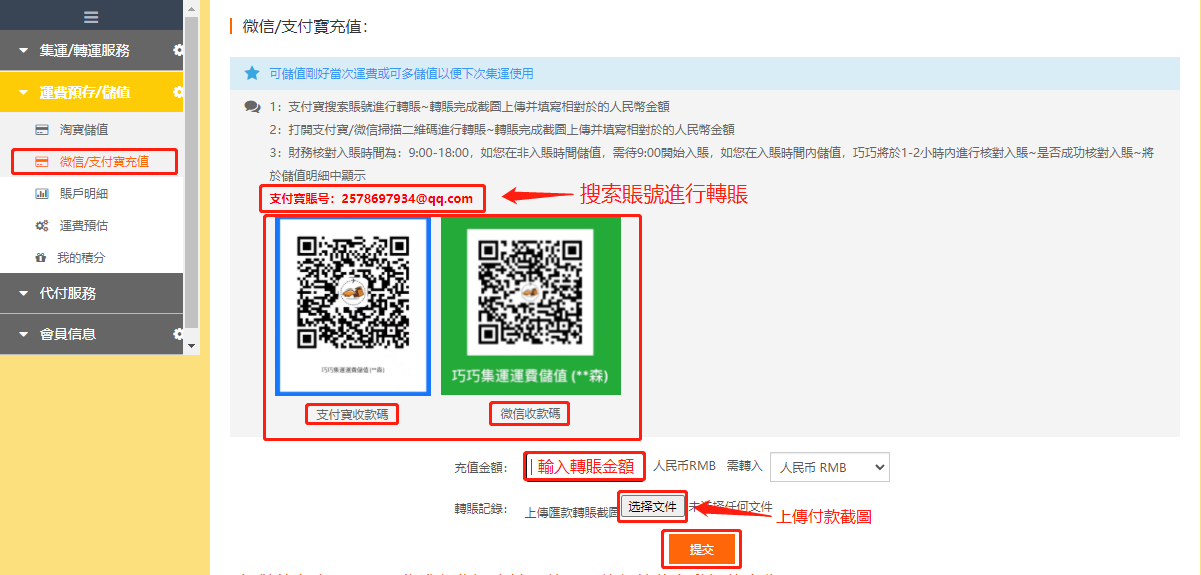The width and height of the screenshot is (1201, 575).
Task: Click the gears icon beside 運費預估
Action: (x=42, y=225)
